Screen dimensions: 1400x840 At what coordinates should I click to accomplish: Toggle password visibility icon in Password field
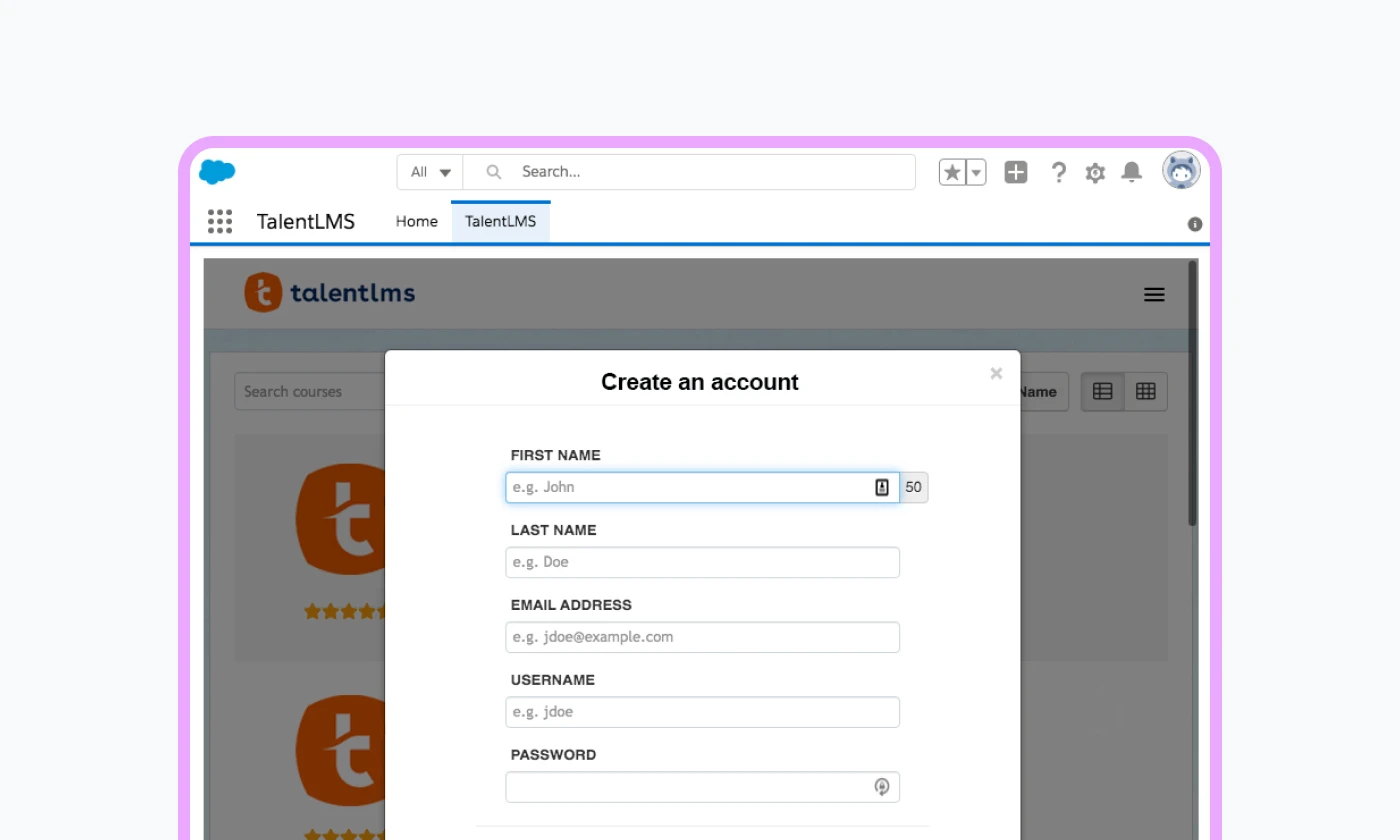click(x=882, y=787)
